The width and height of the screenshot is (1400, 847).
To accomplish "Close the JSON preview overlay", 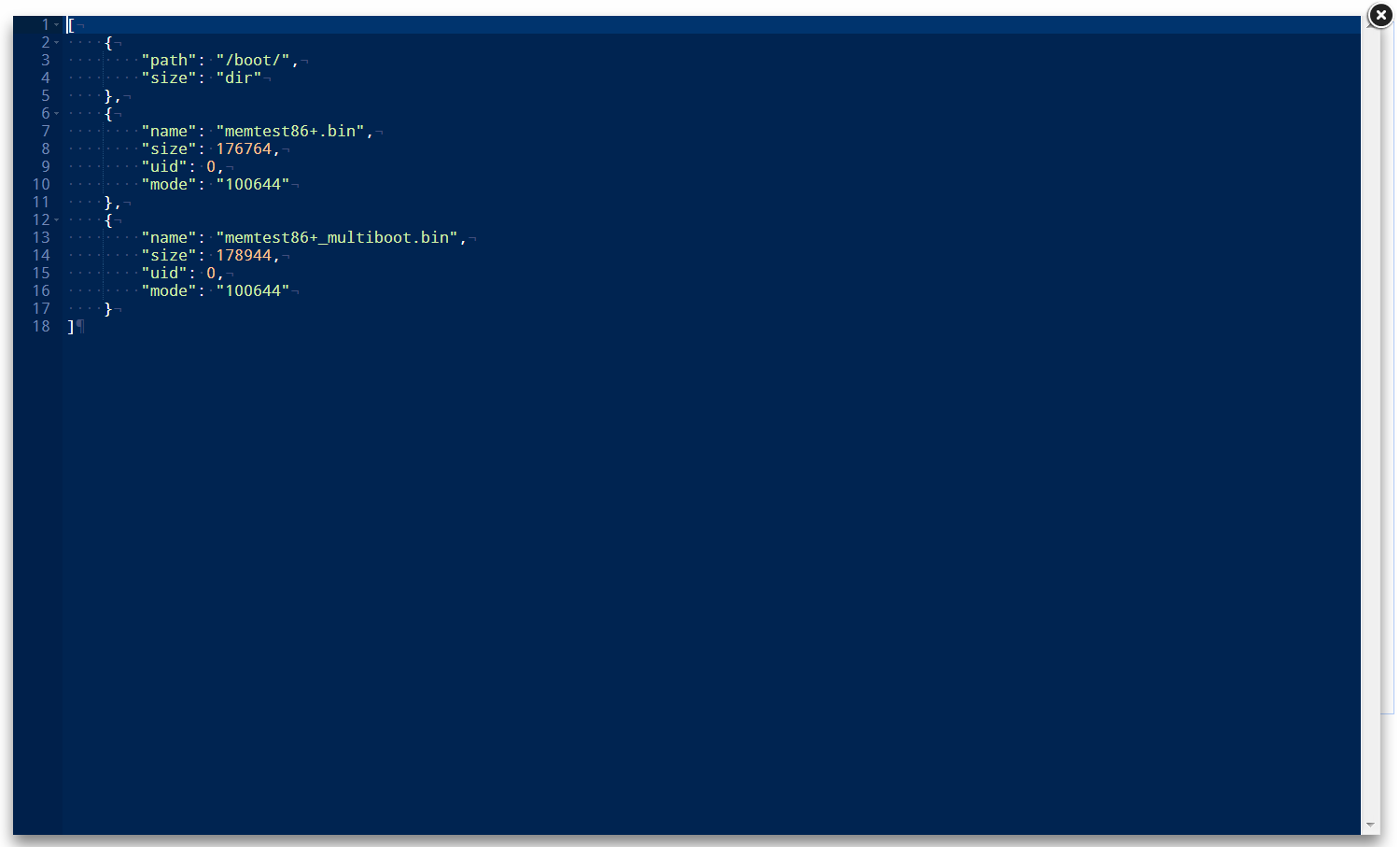I will point(1380,16).
